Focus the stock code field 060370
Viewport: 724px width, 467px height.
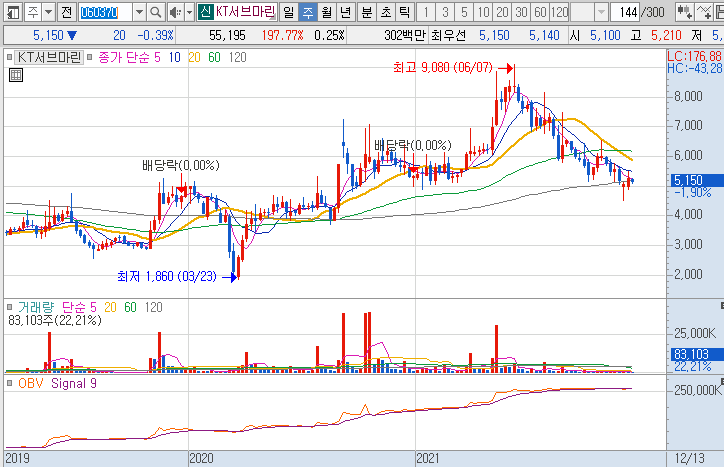click(x=105, y=12)
